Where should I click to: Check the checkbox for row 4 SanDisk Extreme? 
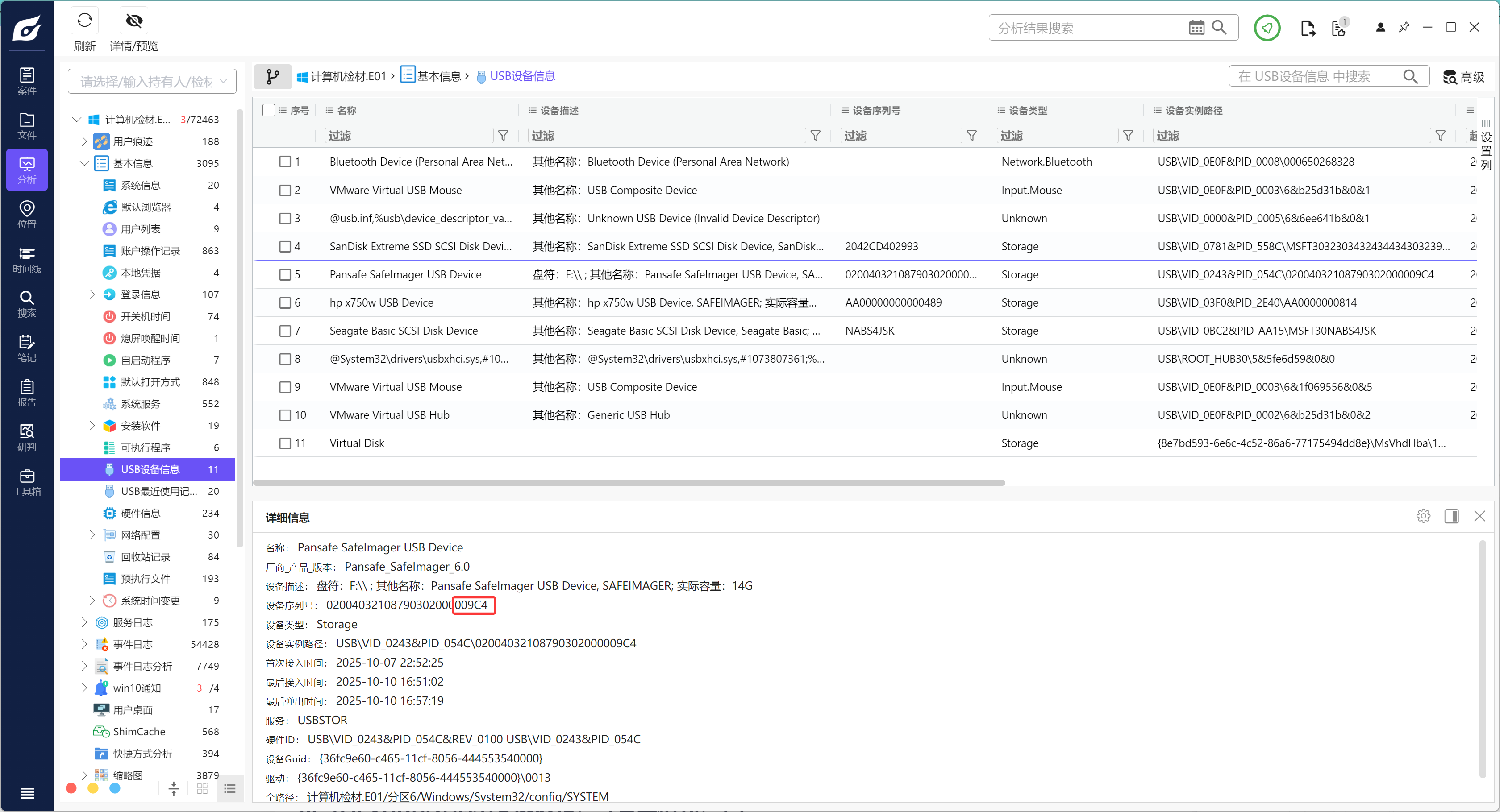285,246
